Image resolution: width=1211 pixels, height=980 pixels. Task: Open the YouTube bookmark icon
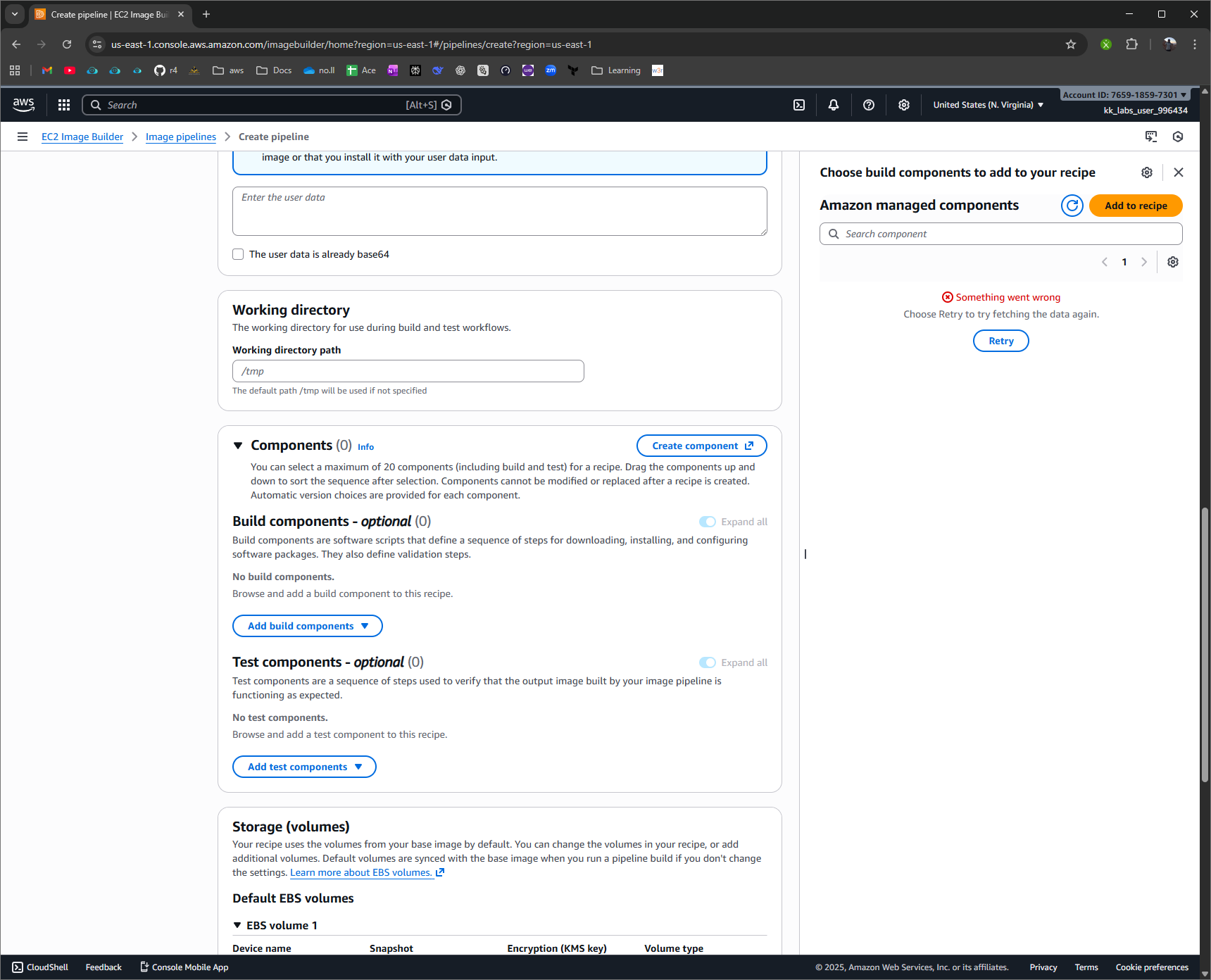pyautogui.click(x=70, y=70)
